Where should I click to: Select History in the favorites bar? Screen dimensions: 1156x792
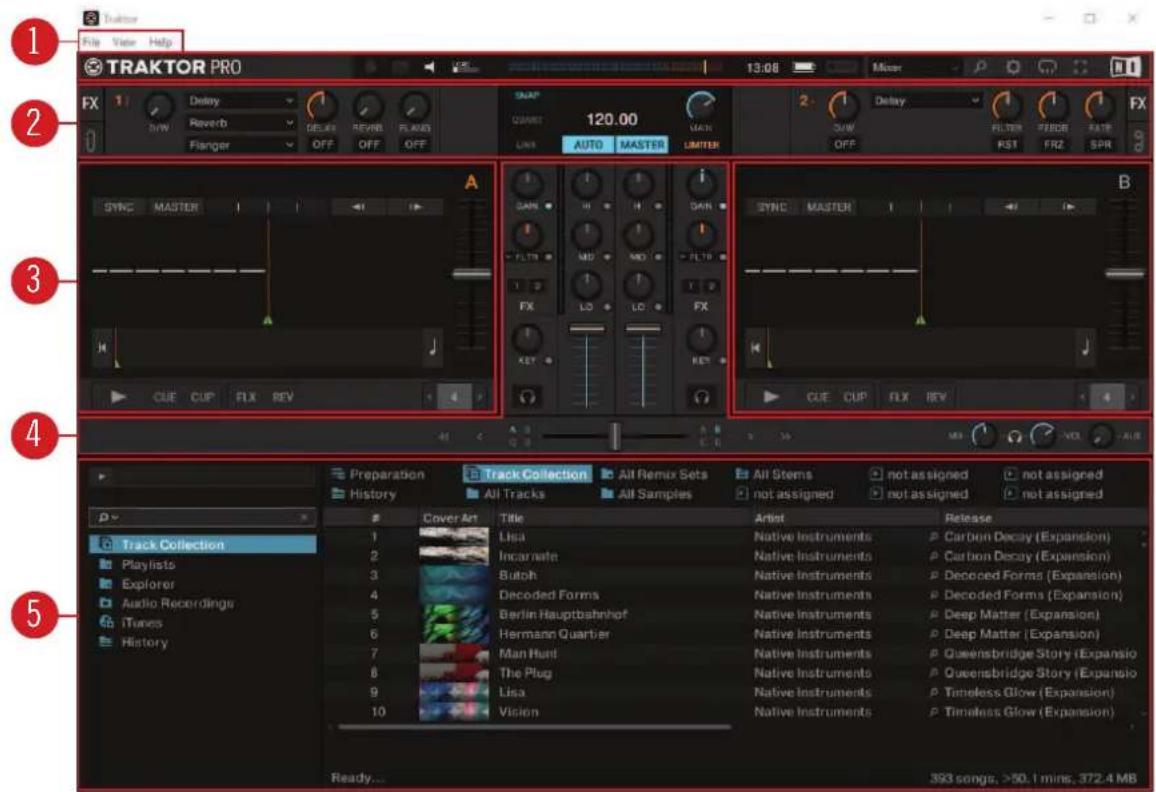pyautogui.click(x=364, y=494)
